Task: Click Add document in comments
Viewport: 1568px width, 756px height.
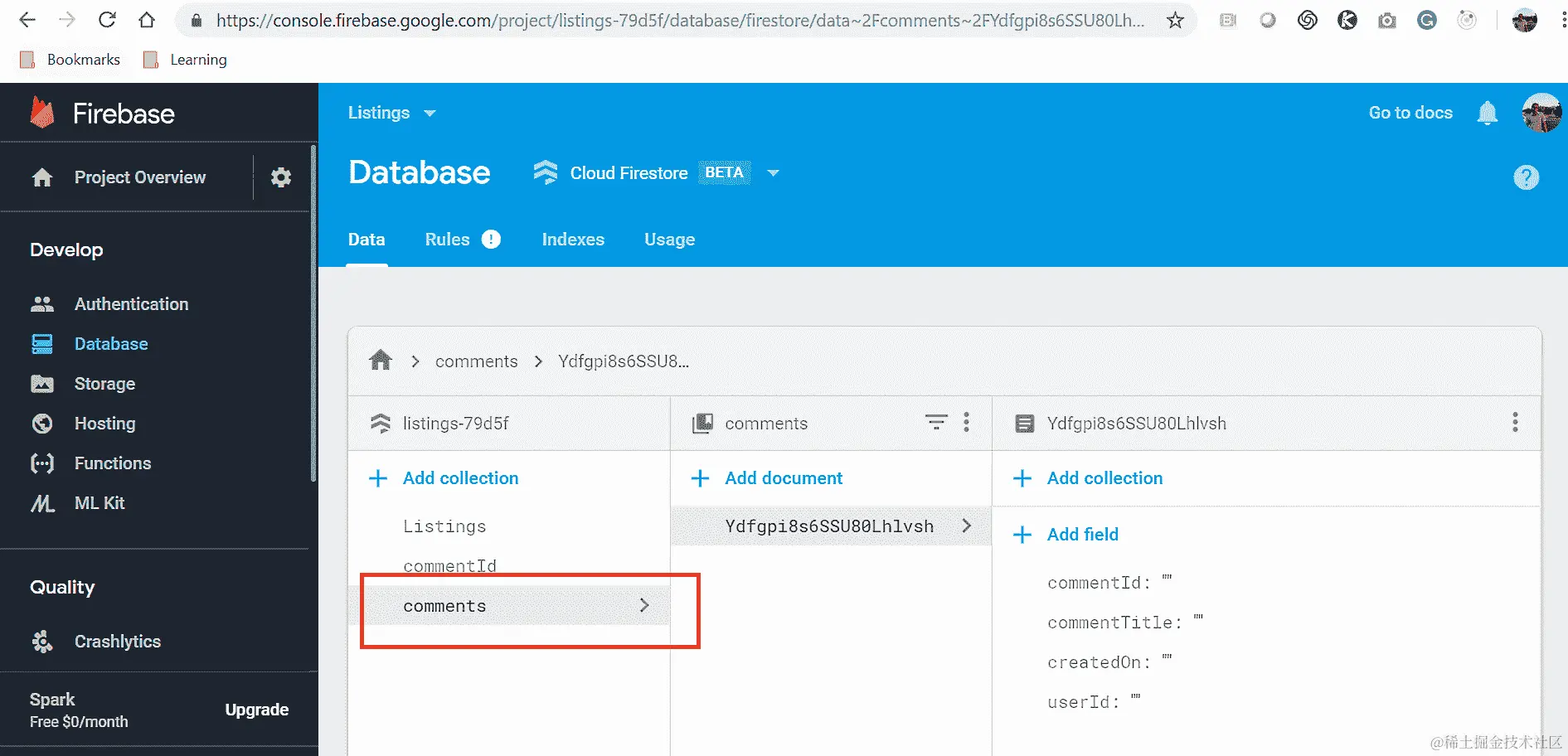Action: click(766, 478)
